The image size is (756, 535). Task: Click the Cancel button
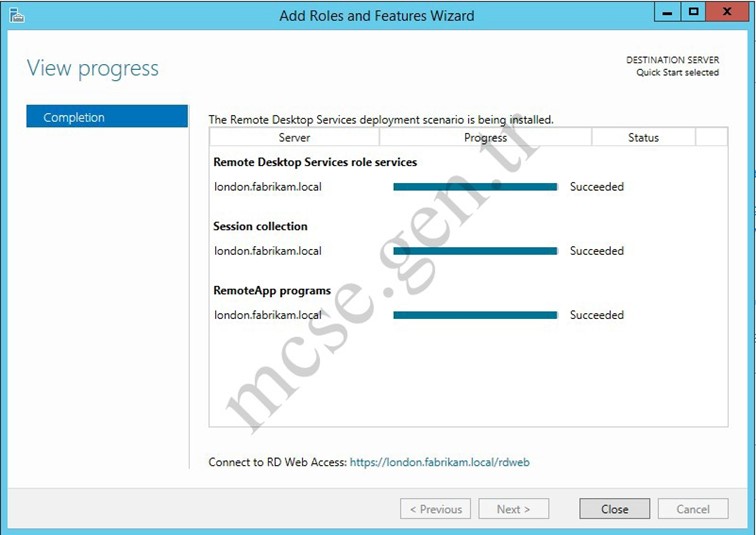[693, 509]
